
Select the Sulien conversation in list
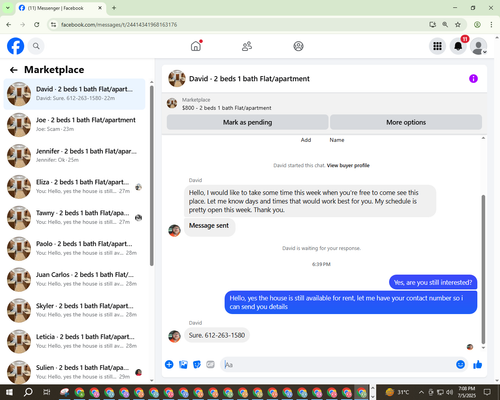click(x=74, y=372)
